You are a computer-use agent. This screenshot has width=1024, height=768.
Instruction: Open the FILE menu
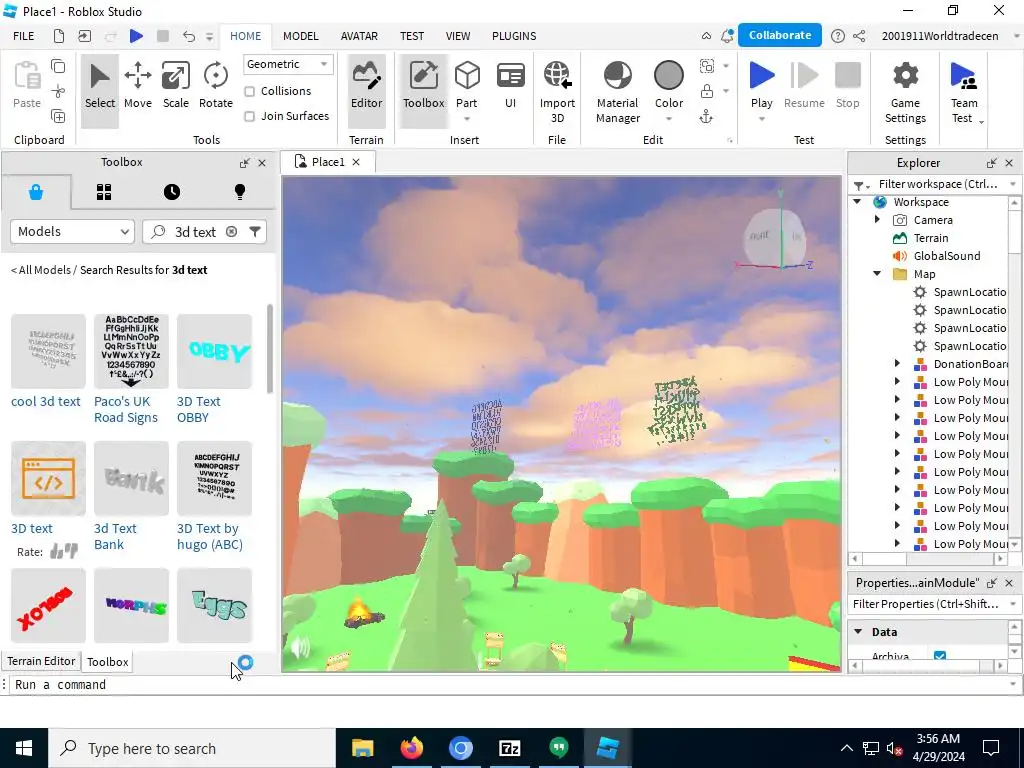(x=24, y=36)
